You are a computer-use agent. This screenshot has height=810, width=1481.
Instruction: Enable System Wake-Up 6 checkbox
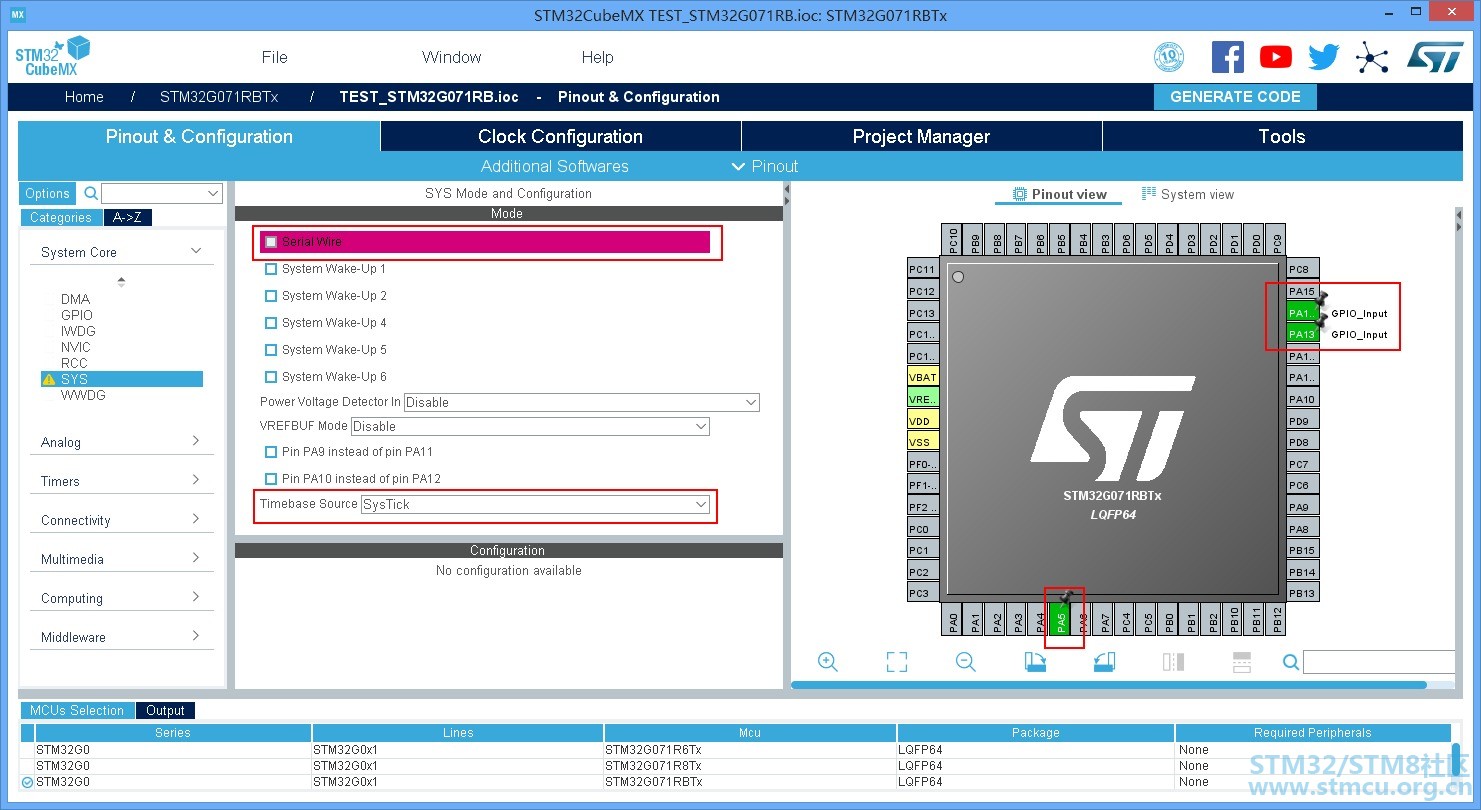coord(271,377)
